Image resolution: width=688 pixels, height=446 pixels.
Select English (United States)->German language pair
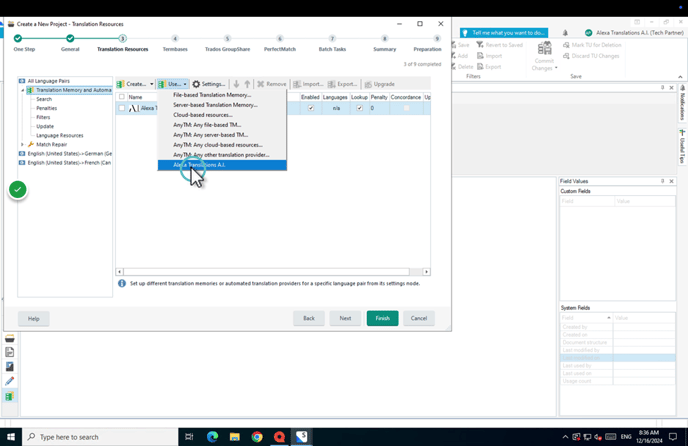[x=66, y=154]
